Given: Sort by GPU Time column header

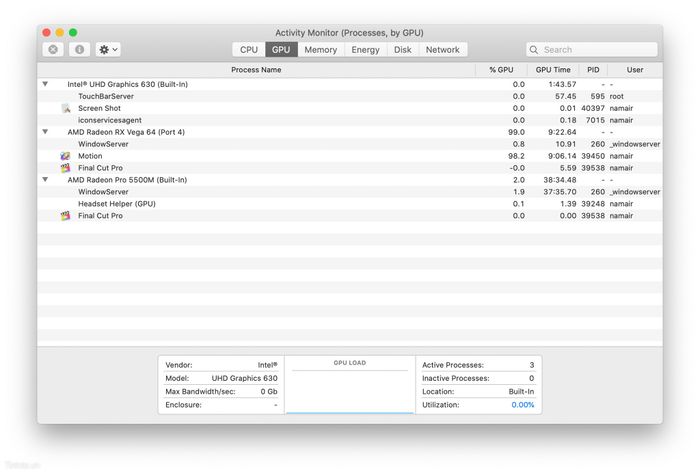Looking at the screenshot, I should [553, 70].
